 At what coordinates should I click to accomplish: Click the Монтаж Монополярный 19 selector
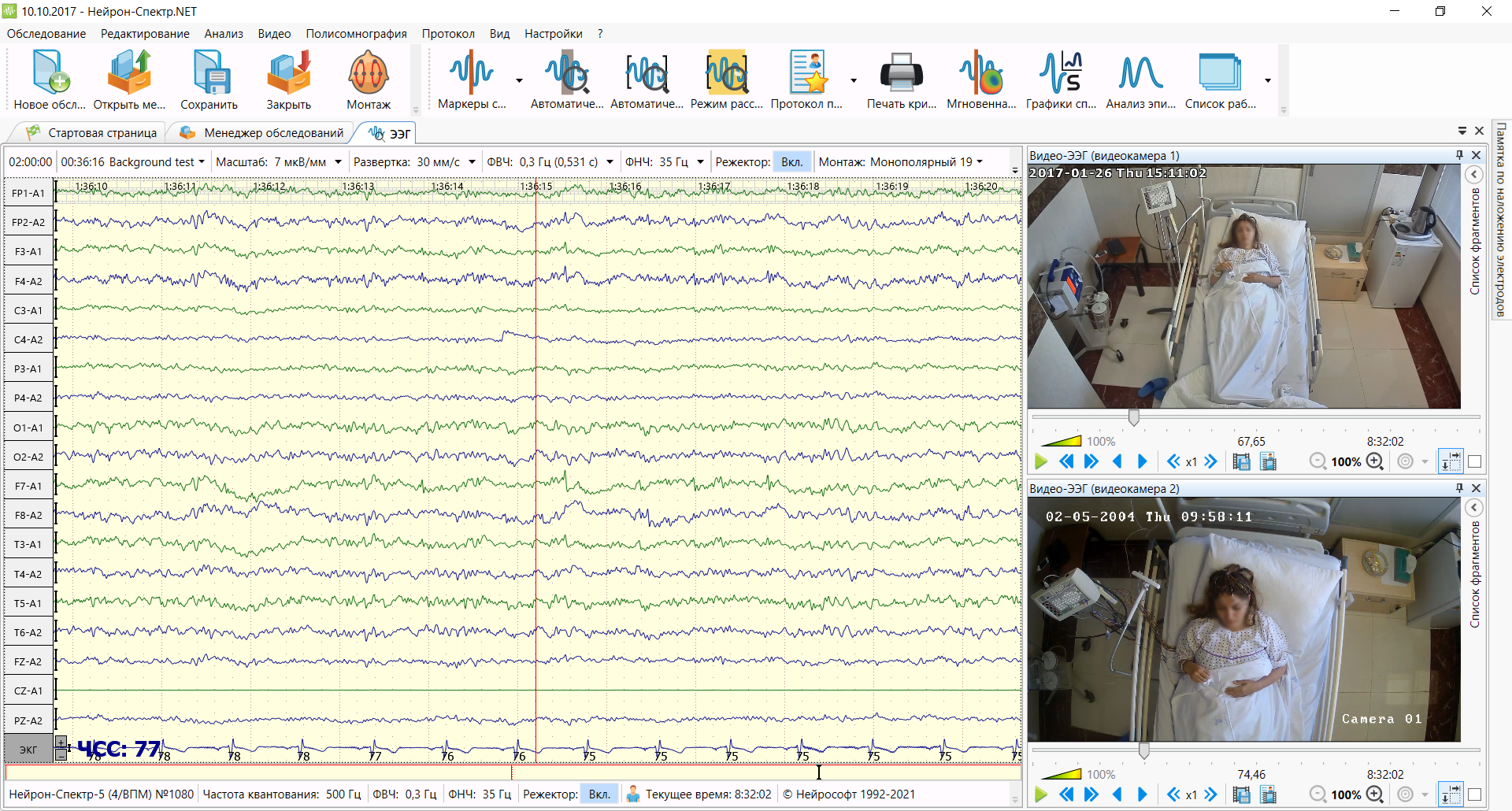pyautogui.click(x=900, y=162)
